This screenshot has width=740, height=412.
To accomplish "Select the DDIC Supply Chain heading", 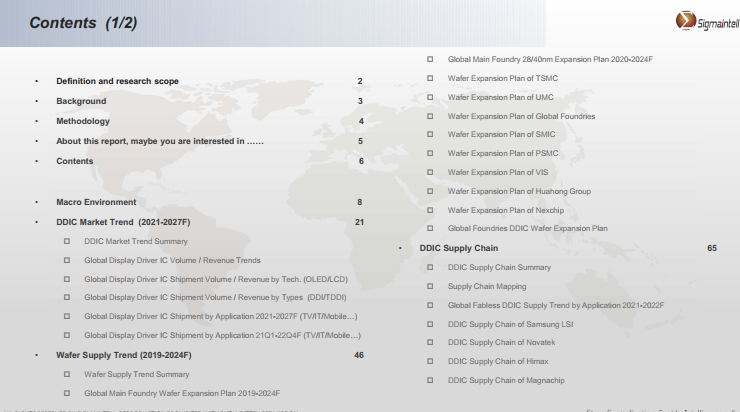I will pos(458,248).
